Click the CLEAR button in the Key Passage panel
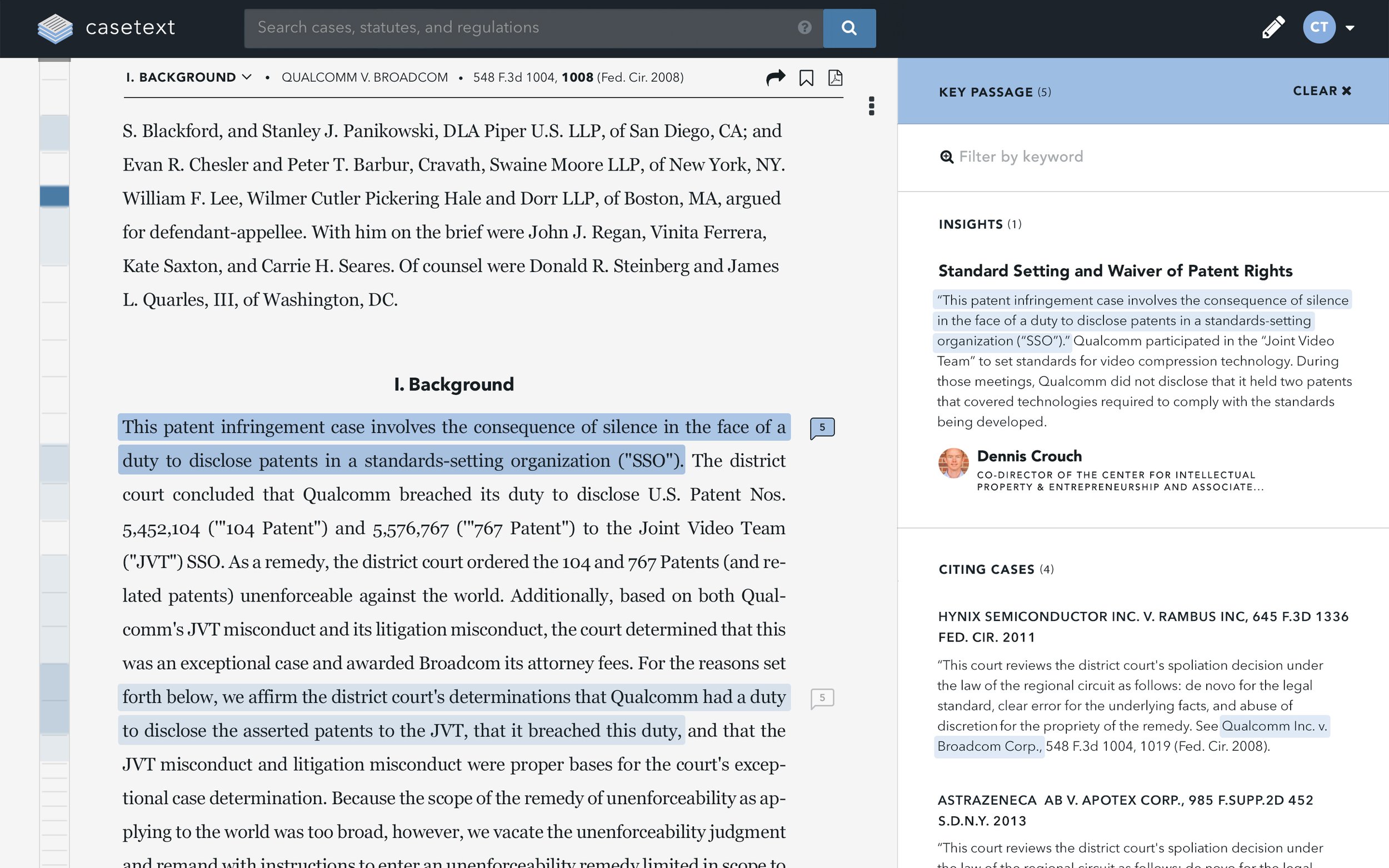This screenshot has width=1389, height=868. pos(1322,91)
